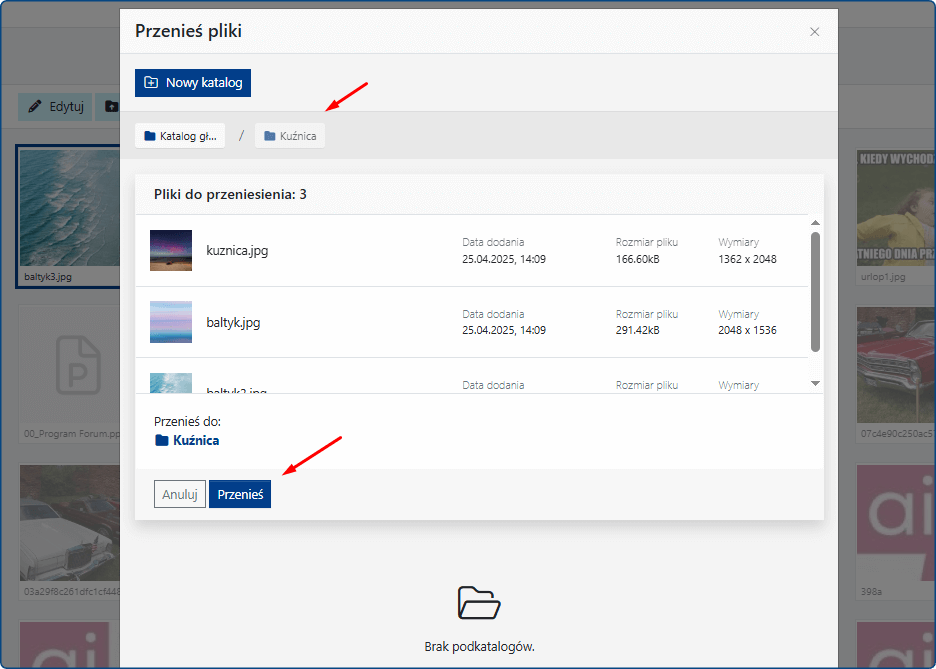Create a new folder with Nowy katalog

(x=193, y=83)
